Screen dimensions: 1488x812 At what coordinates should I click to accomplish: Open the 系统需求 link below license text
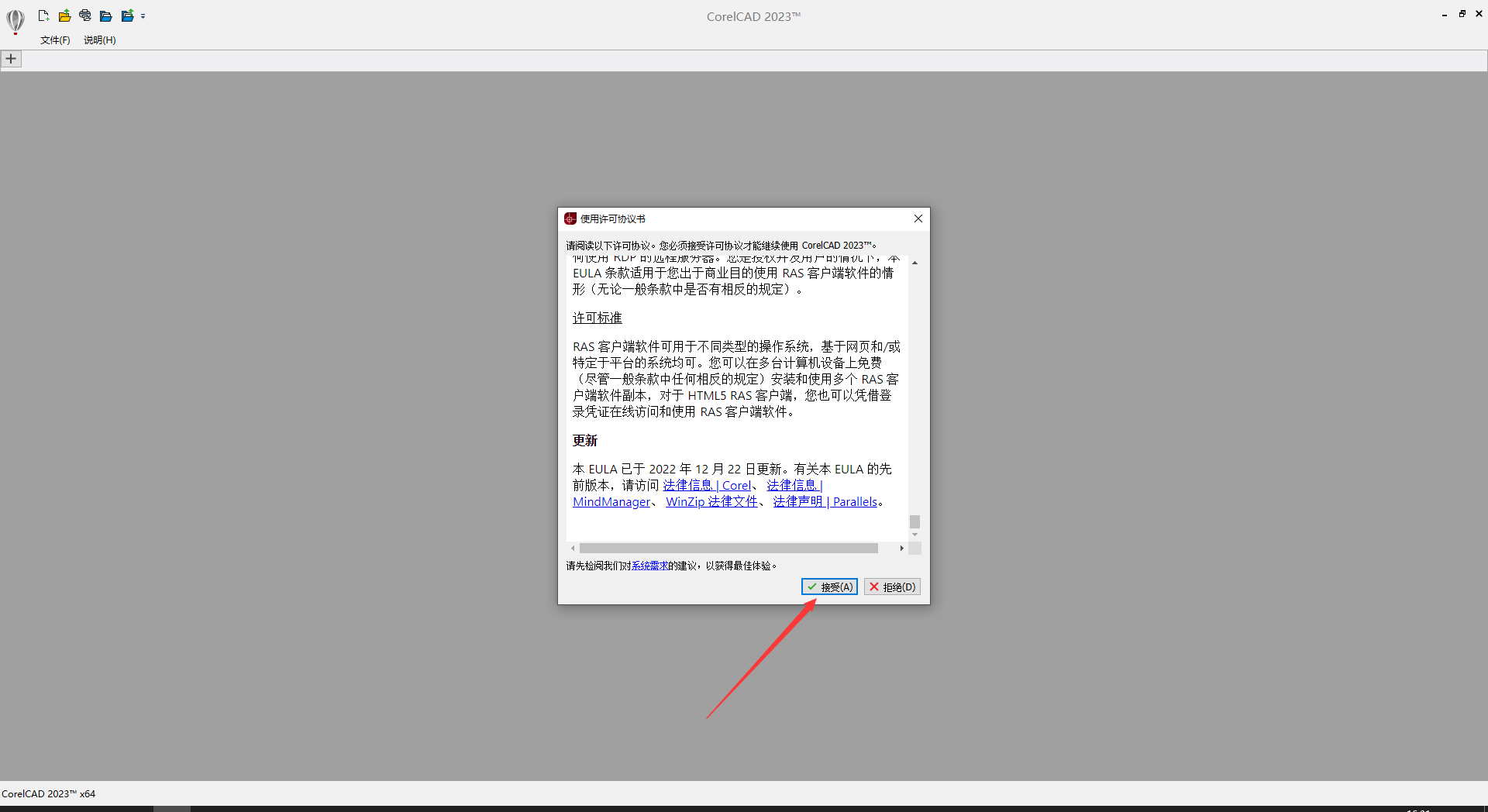pyautogui.click(x=649, y=566)
